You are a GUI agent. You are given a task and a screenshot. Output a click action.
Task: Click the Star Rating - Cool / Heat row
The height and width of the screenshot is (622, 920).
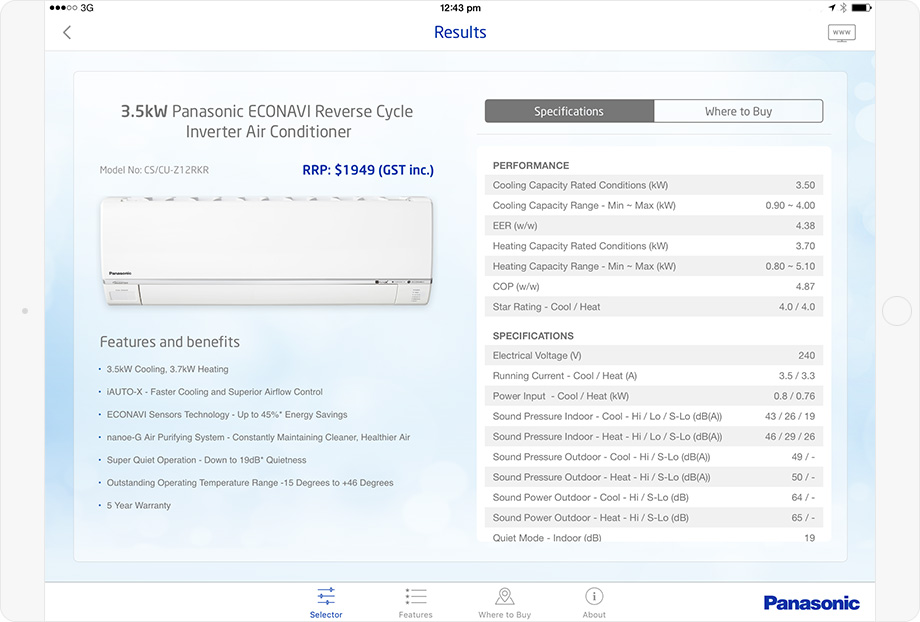pos(654,306)
